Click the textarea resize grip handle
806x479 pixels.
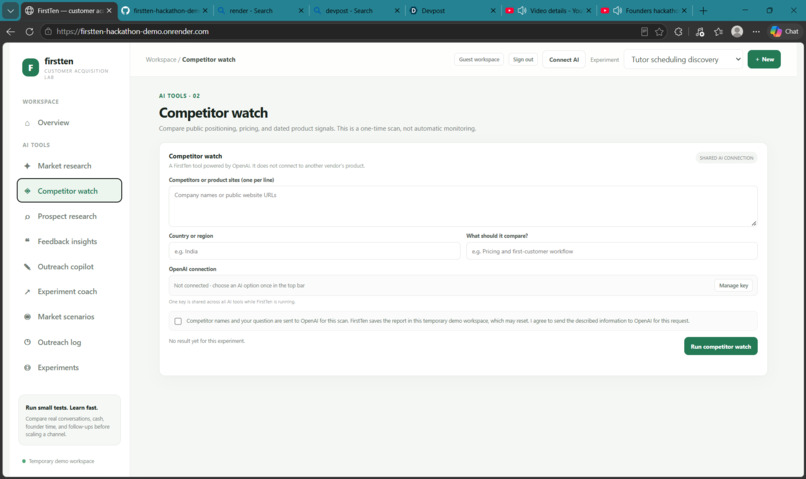[x=754, y=223]
